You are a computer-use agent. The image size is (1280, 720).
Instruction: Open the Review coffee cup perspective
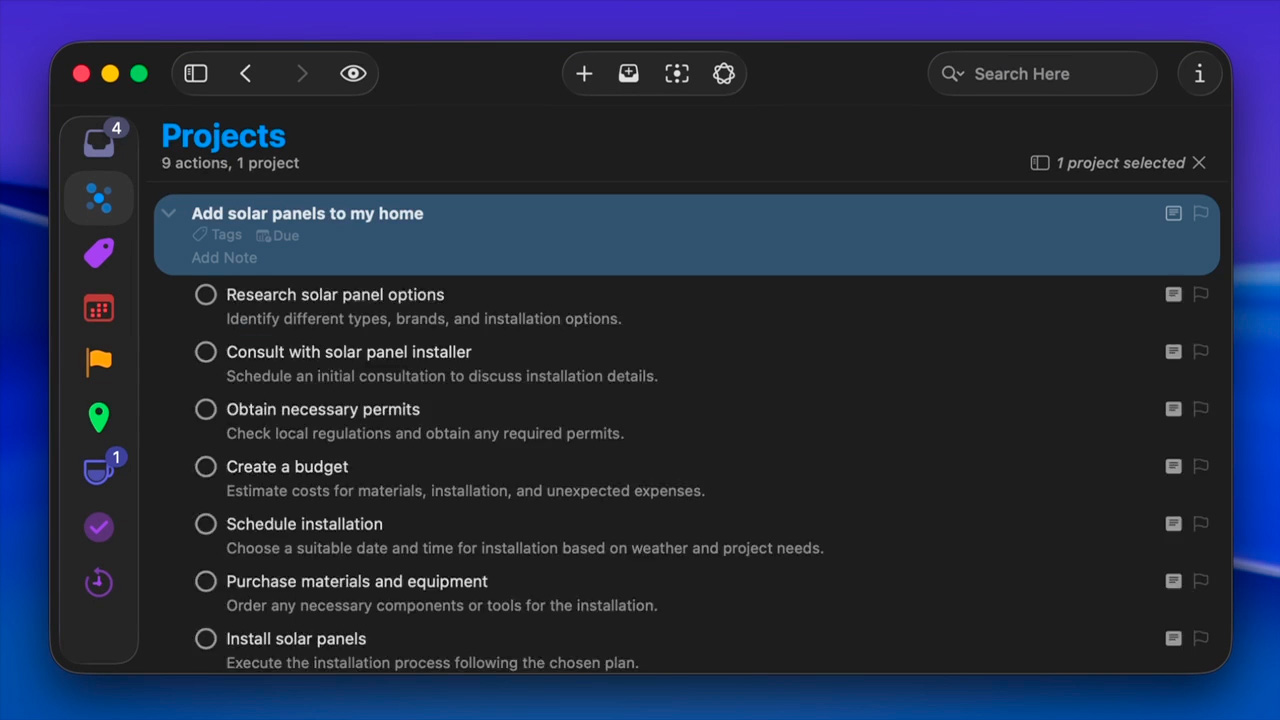[x=99, y=471]
